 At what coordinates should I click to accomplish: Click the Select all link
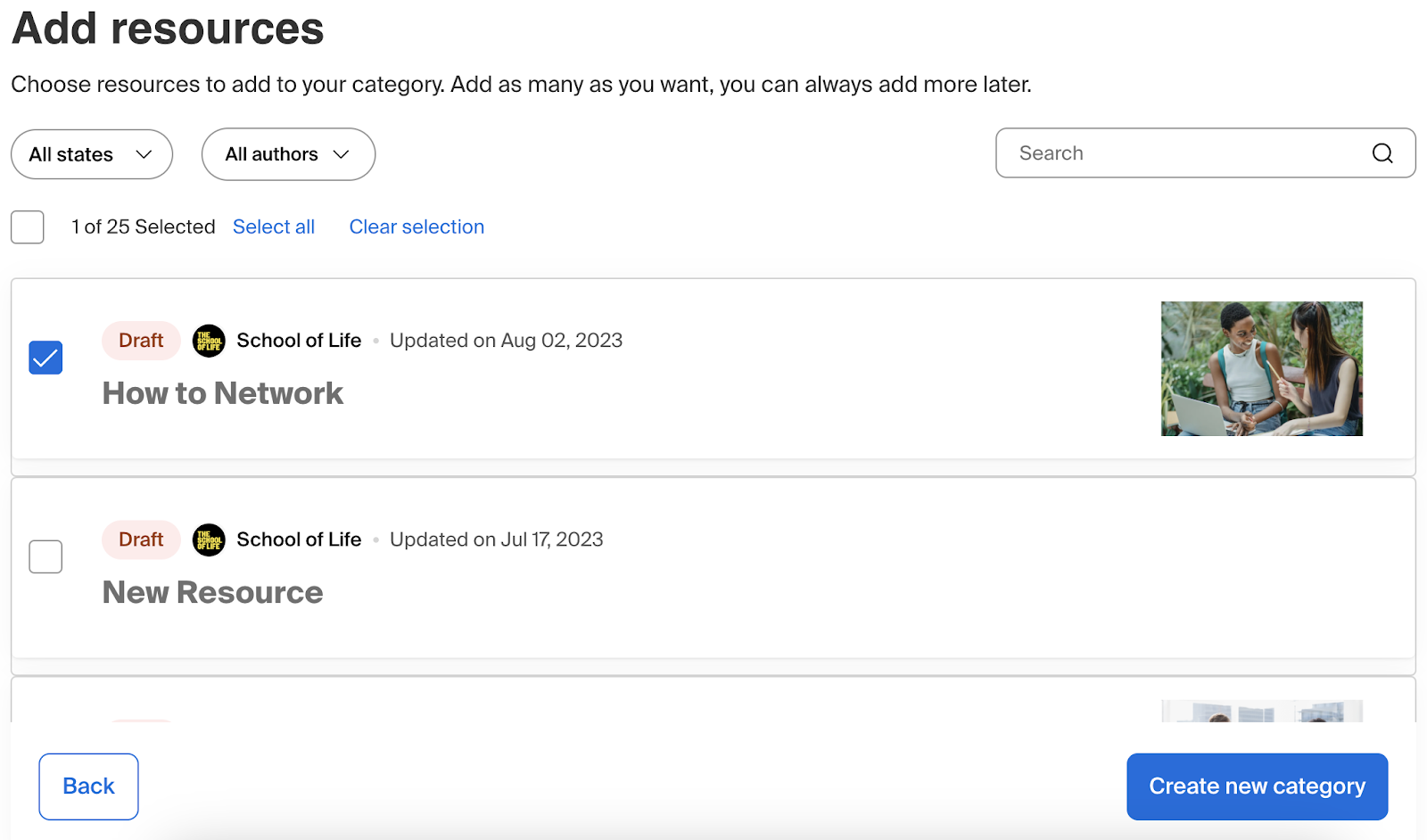pyautogui.click(x=274, y=226)
